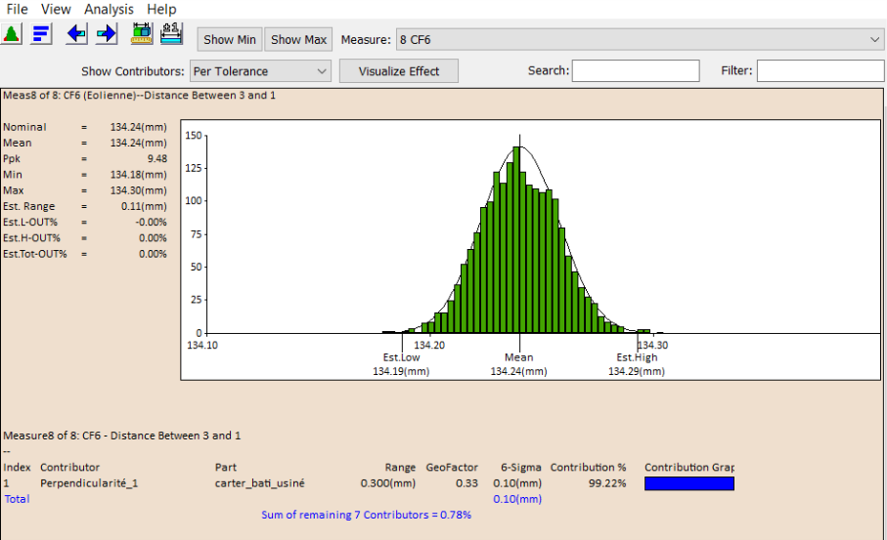Click the Min value 134.18(mm)

tap(139, 175)
